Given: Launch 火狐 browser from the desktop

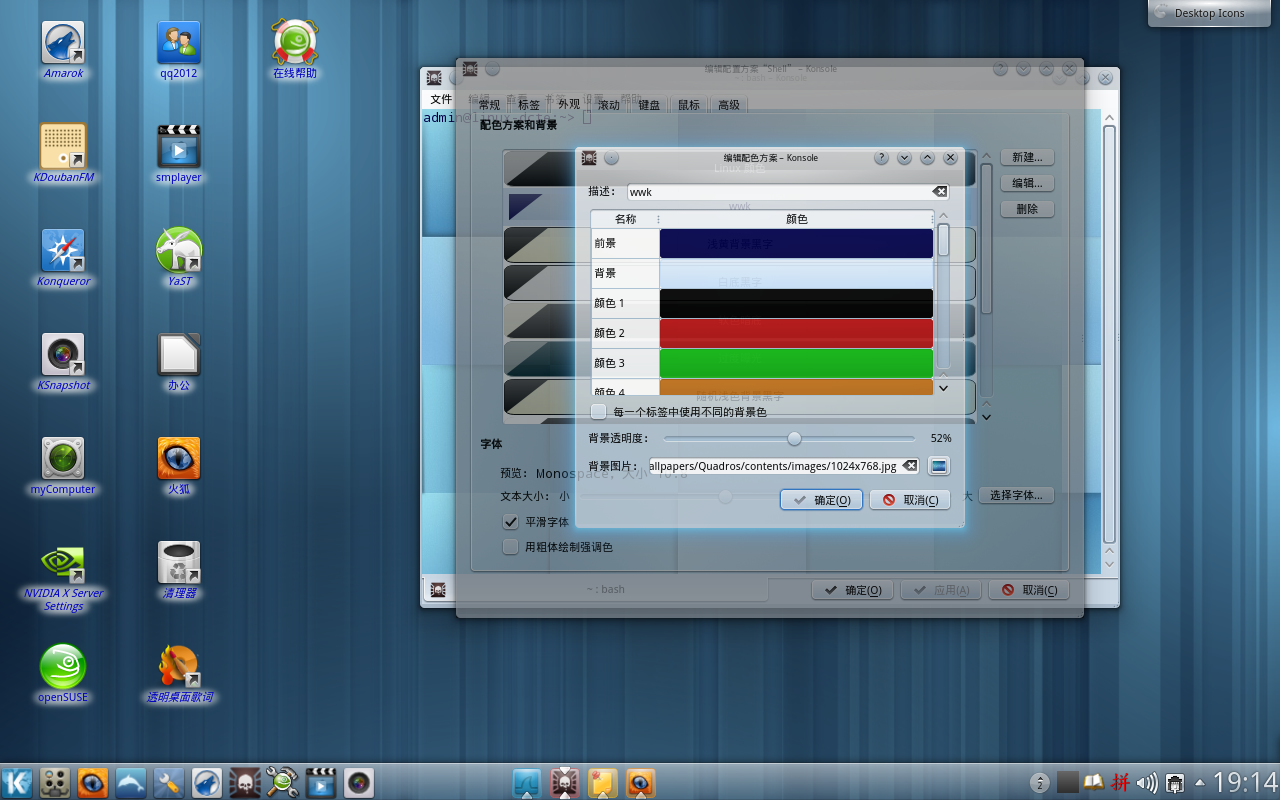Looking at the screenshot, I should (179, 464).
